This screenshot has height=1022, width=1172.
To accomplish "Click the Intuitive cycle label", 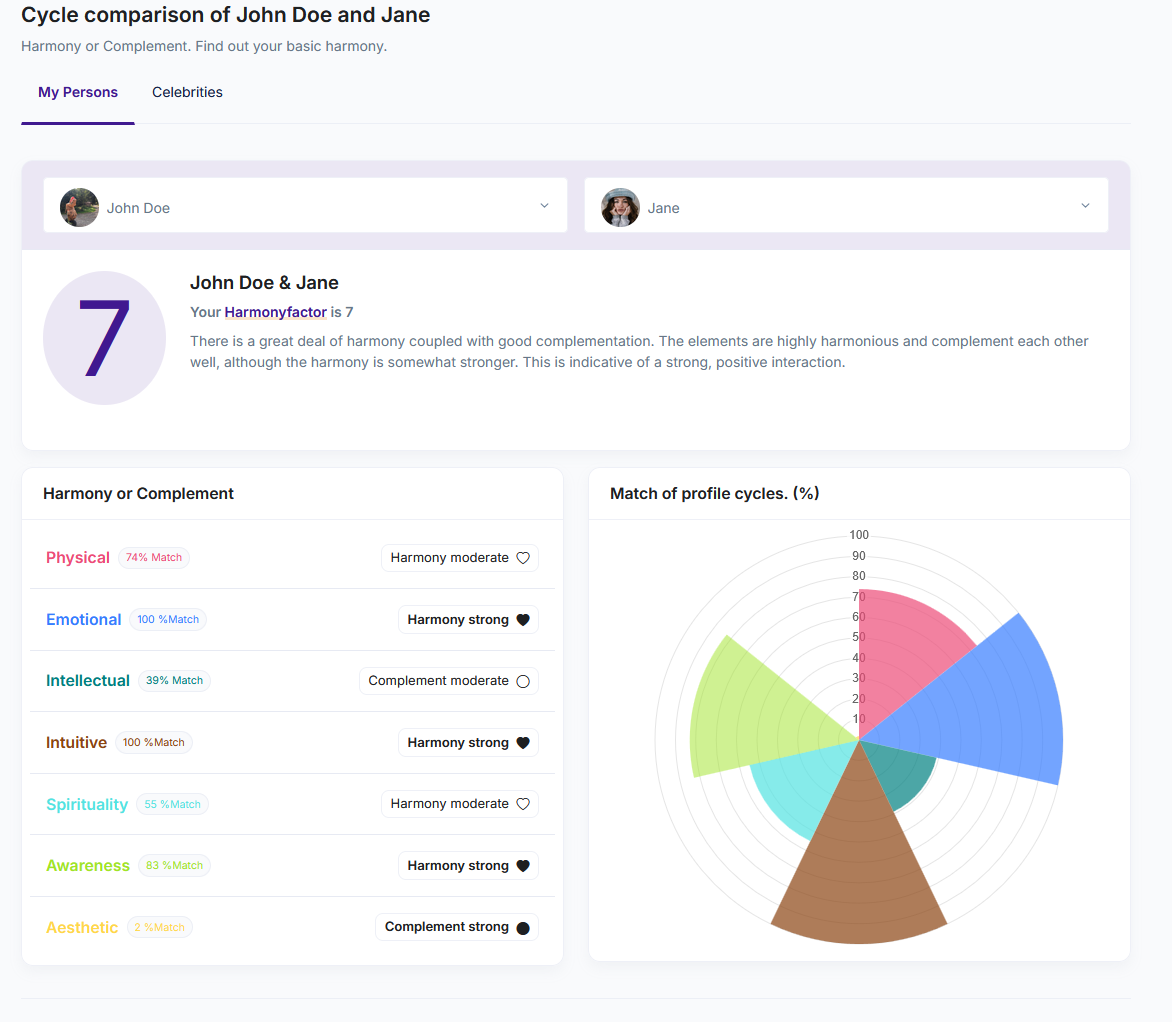I will point(76,742).
